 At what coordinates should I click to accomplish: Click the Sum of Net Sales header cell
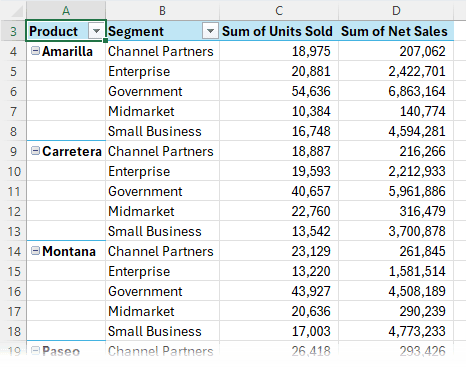tap(396, 31)
